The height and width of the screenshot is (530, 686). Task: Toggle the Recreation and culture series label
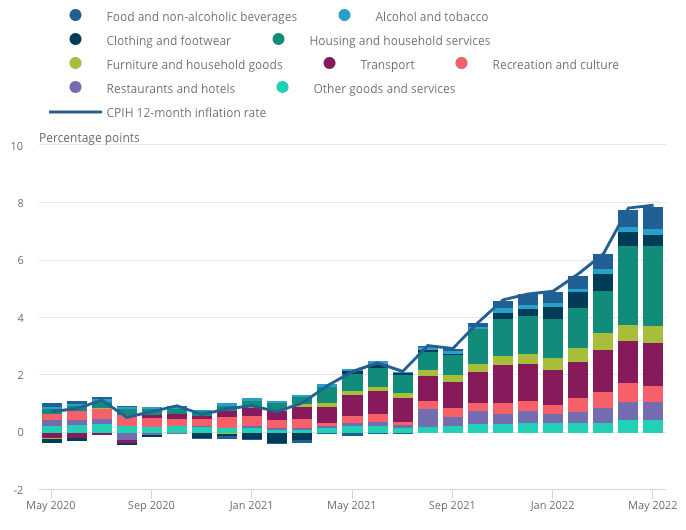(x=555, y=65)
